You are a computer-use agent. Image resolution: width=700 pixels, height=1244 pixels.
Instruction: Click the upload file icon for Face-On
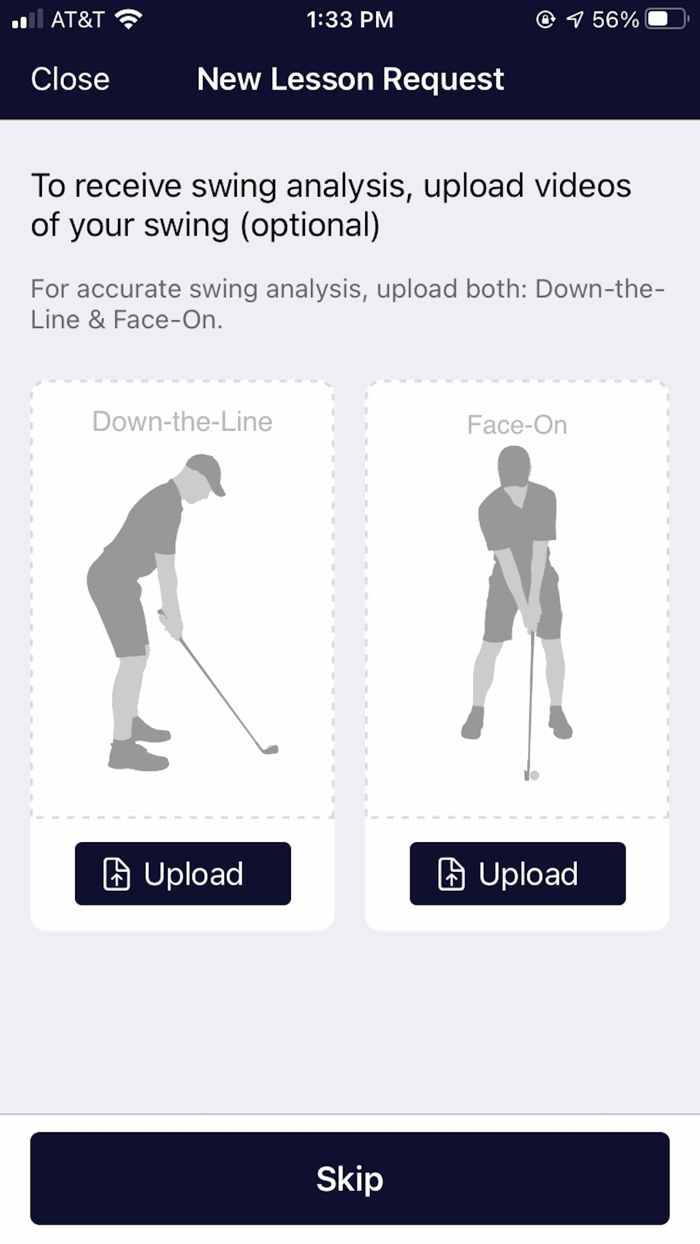pyautogui.click(x=452, y=875)
